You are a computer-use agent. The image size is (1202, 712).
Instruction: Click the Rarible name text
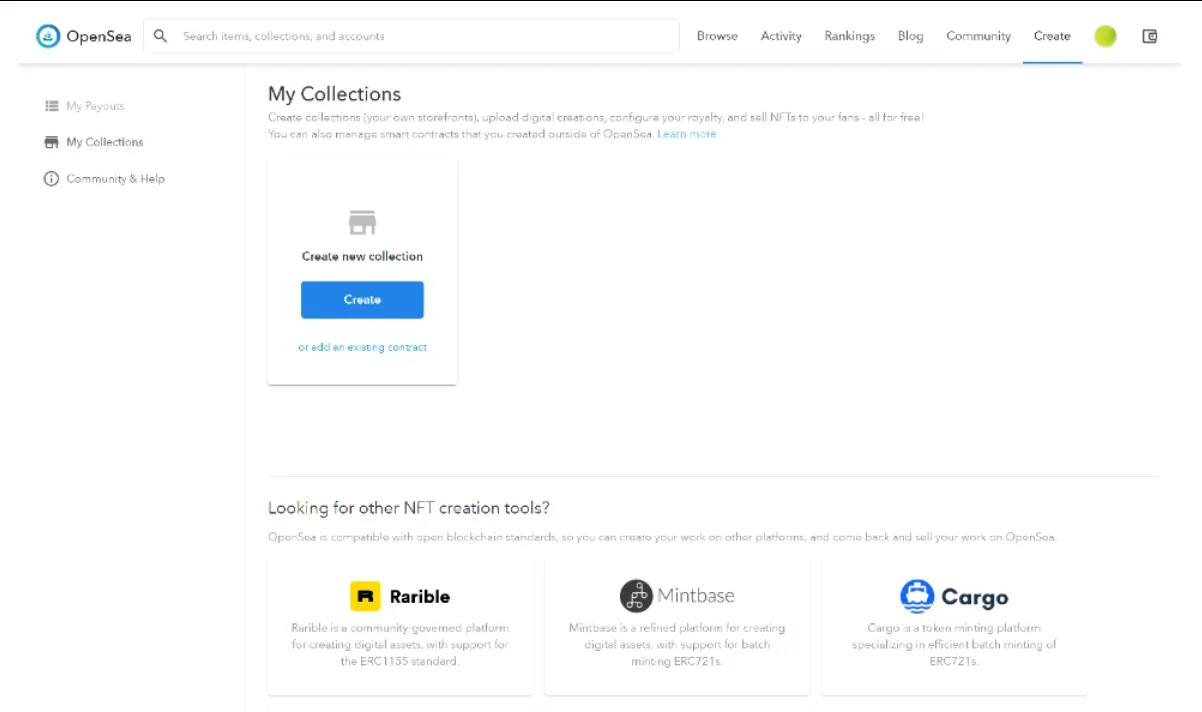pos(420,597)
